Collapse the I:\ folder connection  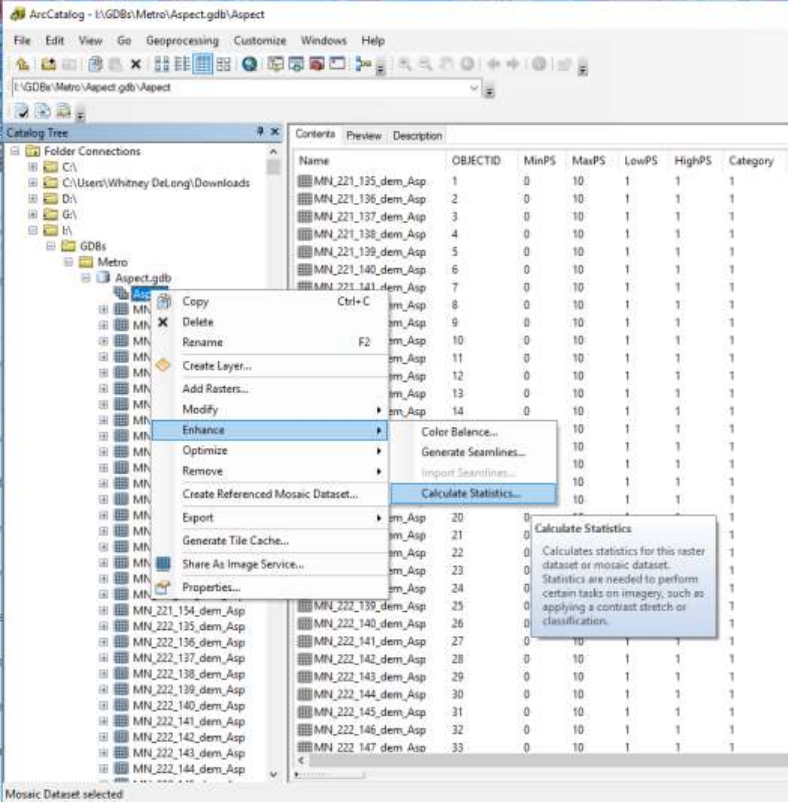coord(33,230)
